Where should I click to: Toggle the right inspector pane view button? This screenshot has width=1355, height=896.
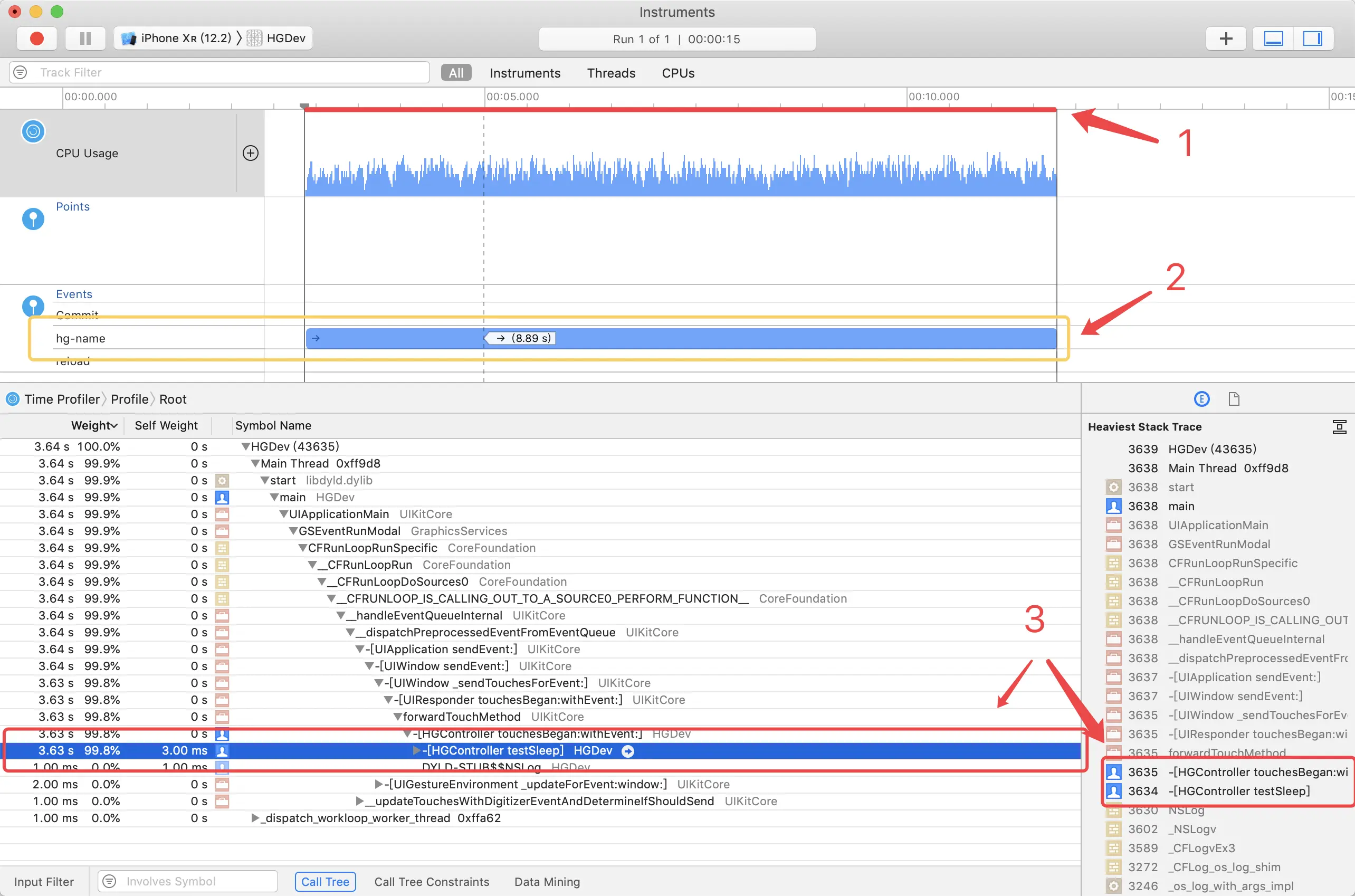1312,39
